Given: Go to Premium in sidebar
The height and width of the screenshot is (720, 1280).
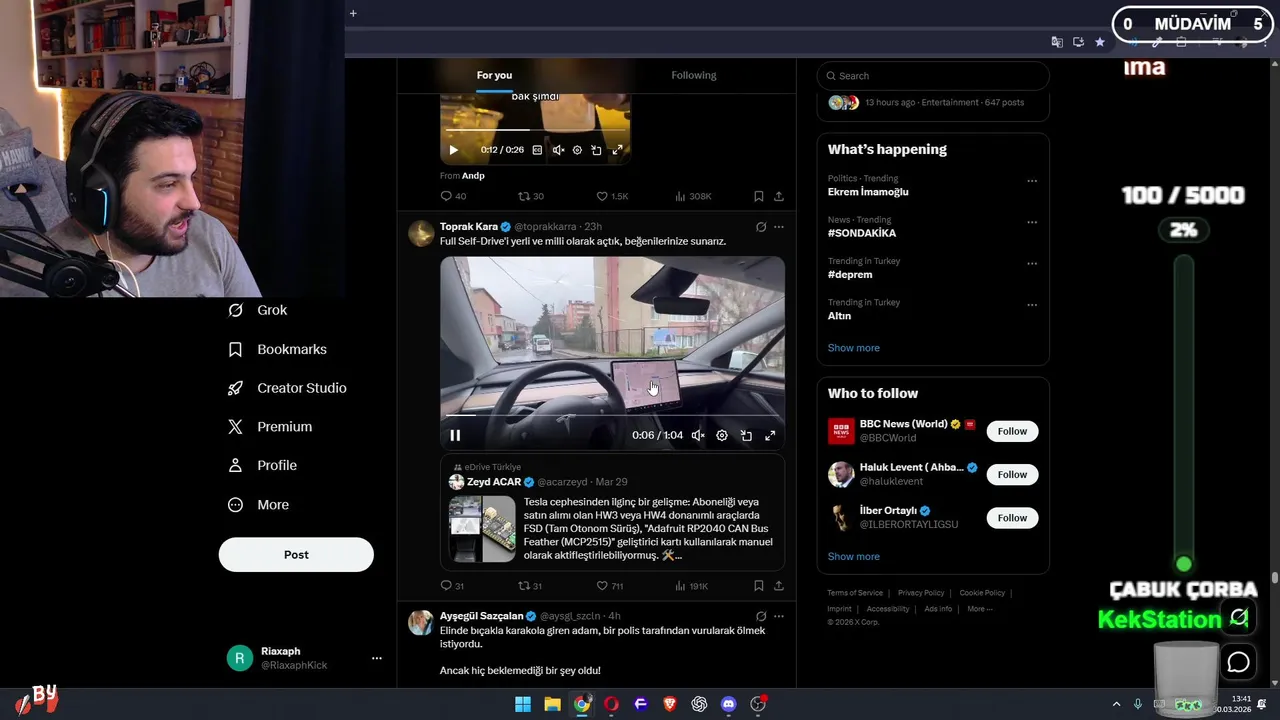Looking at the screenshot, I should tap(270, 427).
